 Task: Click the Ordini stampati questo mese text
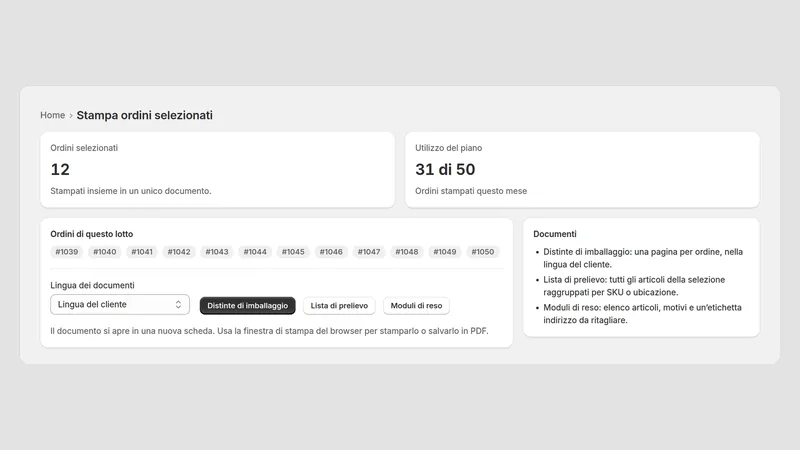pos(471,191)
